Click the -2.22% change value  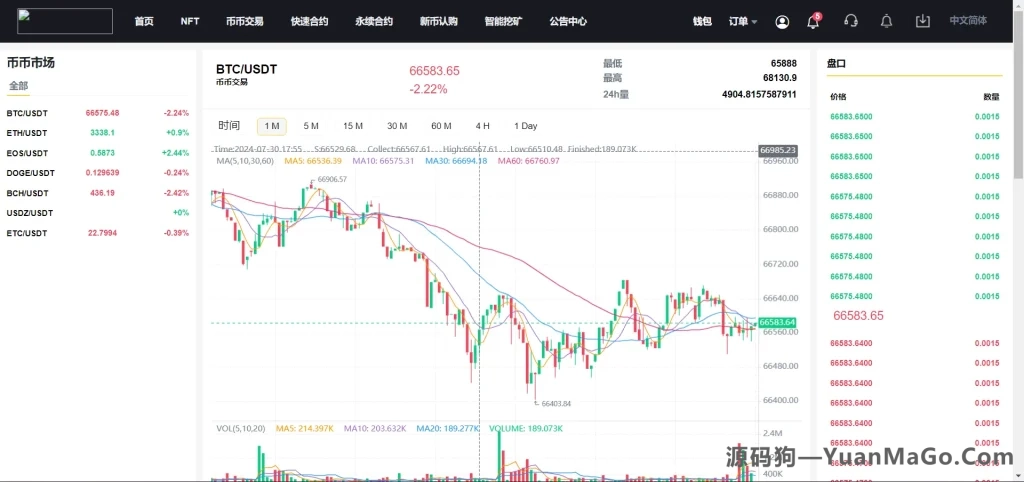click(428, 89)
